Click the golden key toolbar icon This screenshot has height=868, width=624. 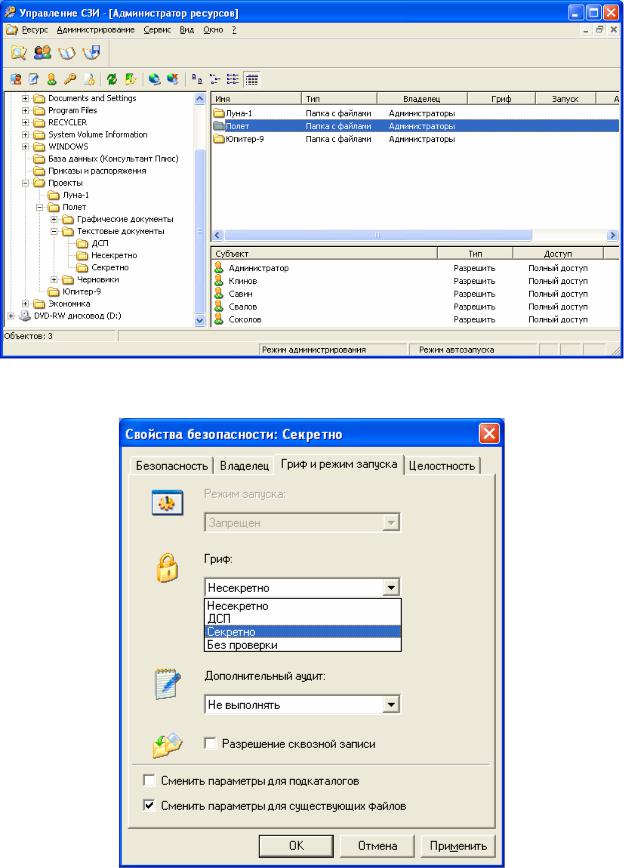[70, 79]
